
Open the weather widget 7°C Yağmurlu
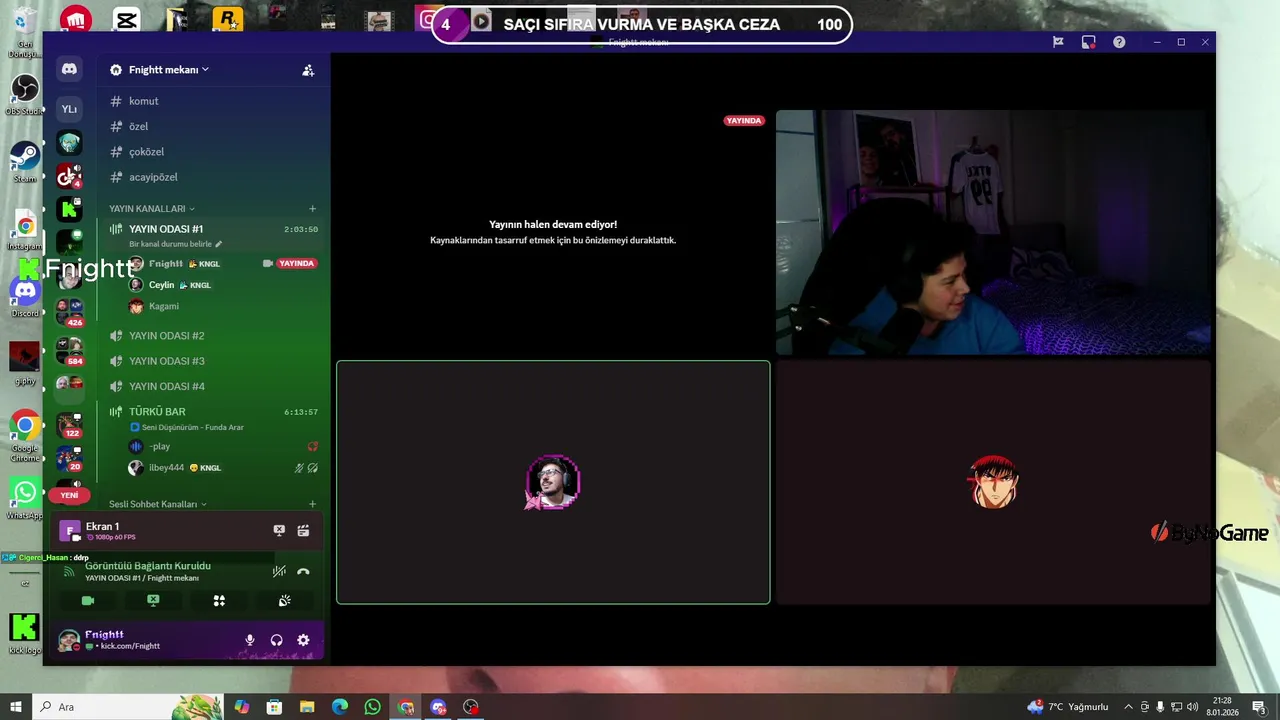pos(1068,707)
